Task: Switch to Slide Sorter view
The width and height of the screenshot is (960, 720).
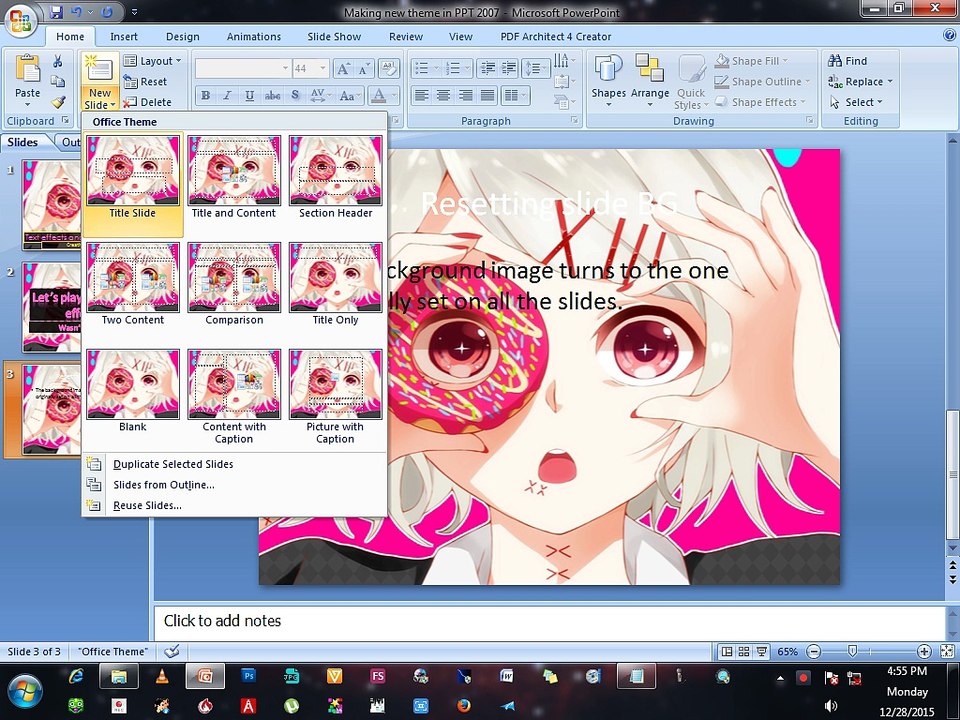Action: 744,651
